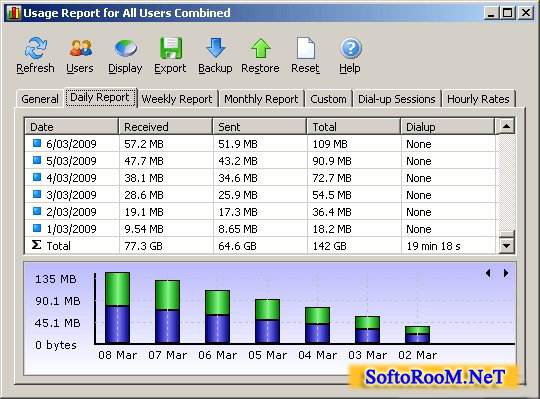
Task: Click the 77.3 GB total received value
Action: pyautogui.click(x=143, y=245)
